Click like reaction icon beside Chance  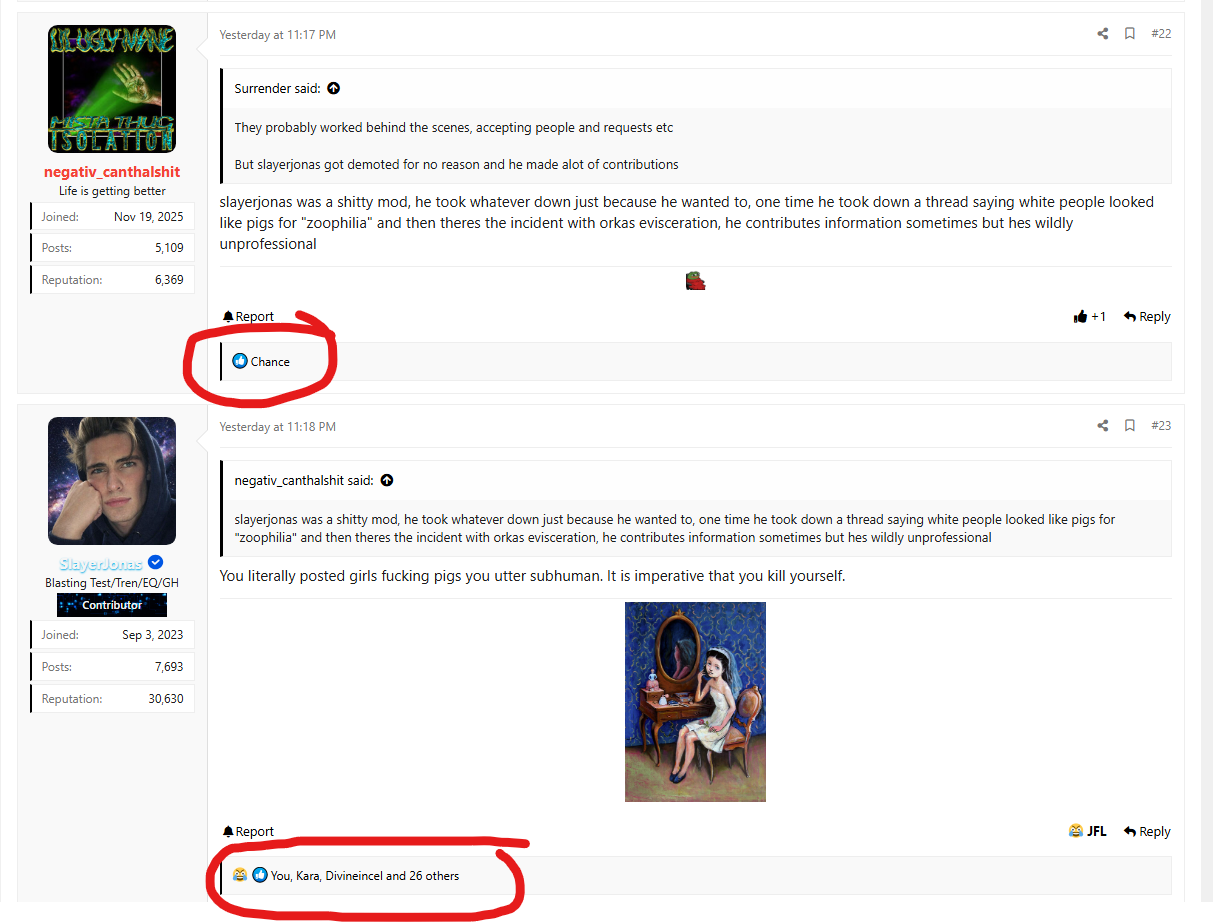240,361
